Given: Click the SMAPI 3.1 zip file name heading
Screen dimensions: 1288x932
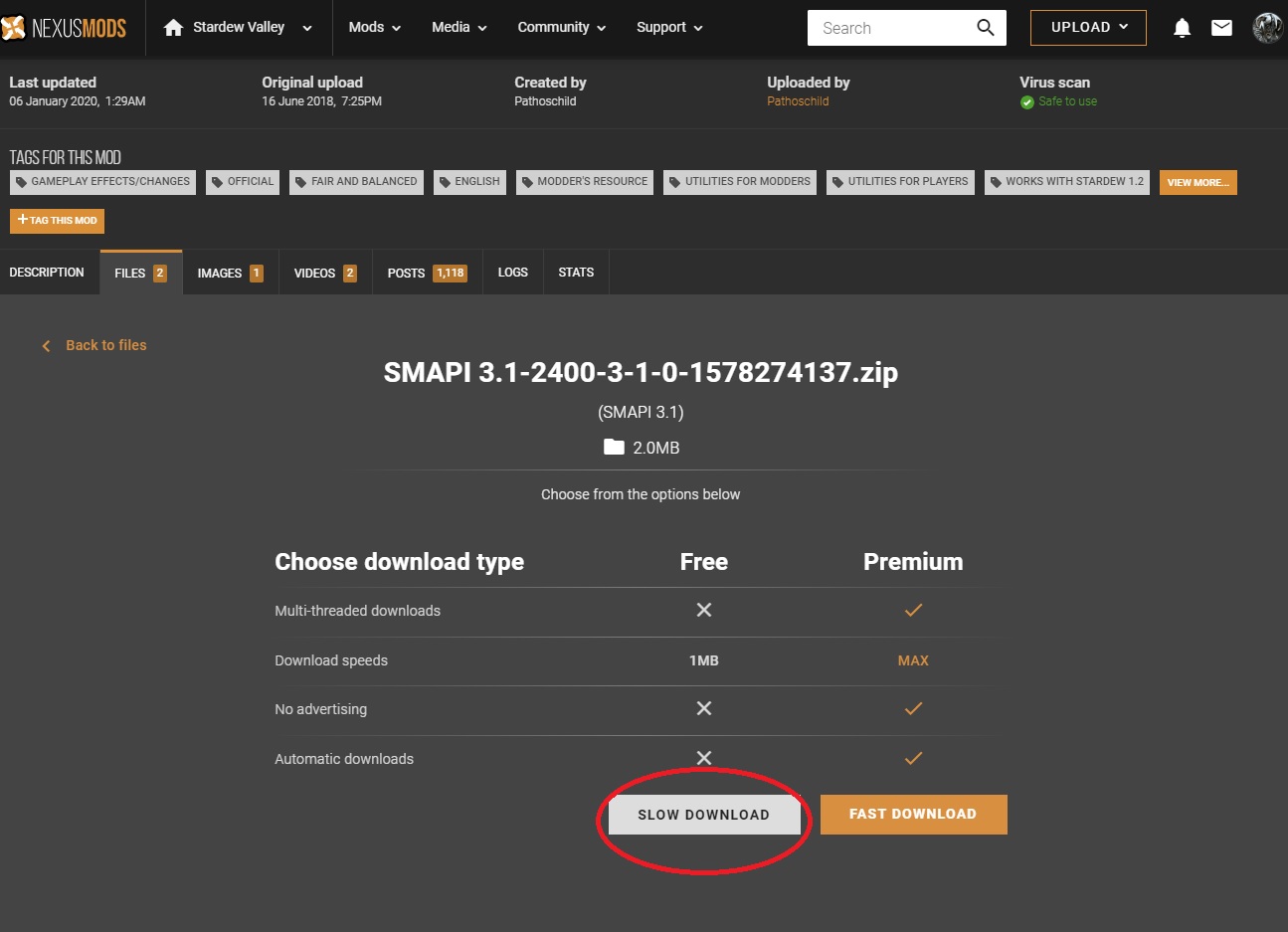Looking at the screenshot, I should (641, 372).
